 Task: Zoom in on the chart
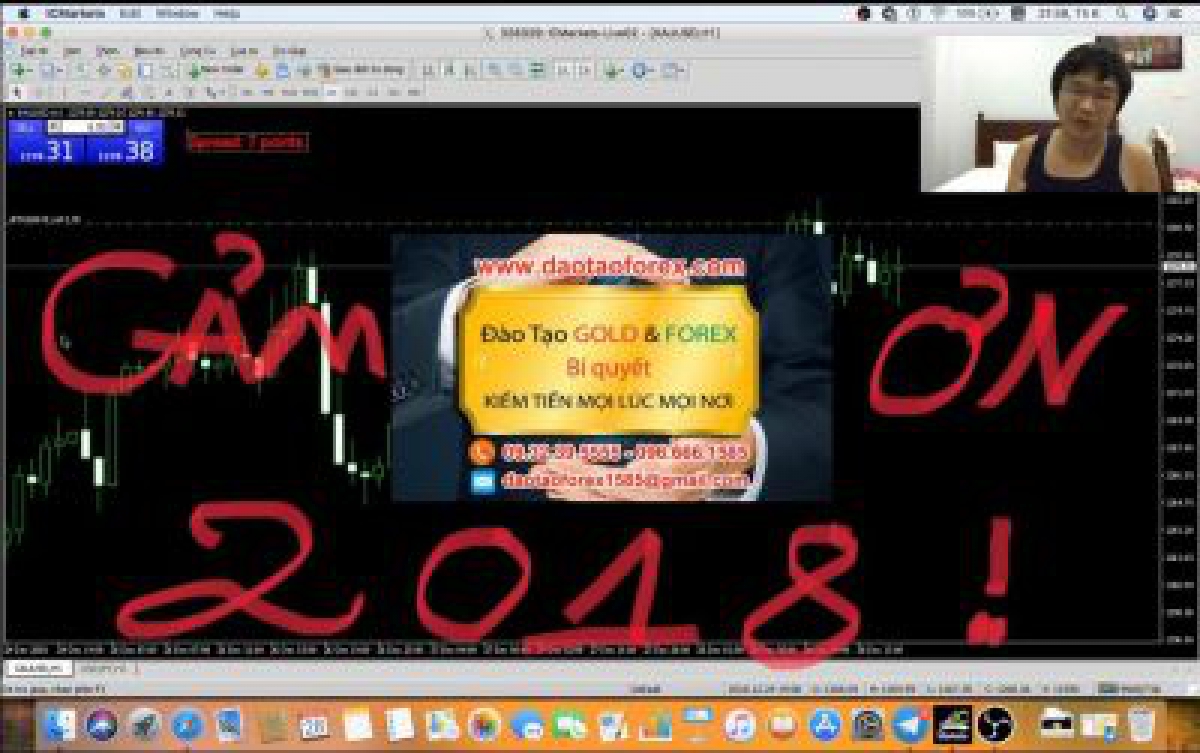click(x=494, y=70)
